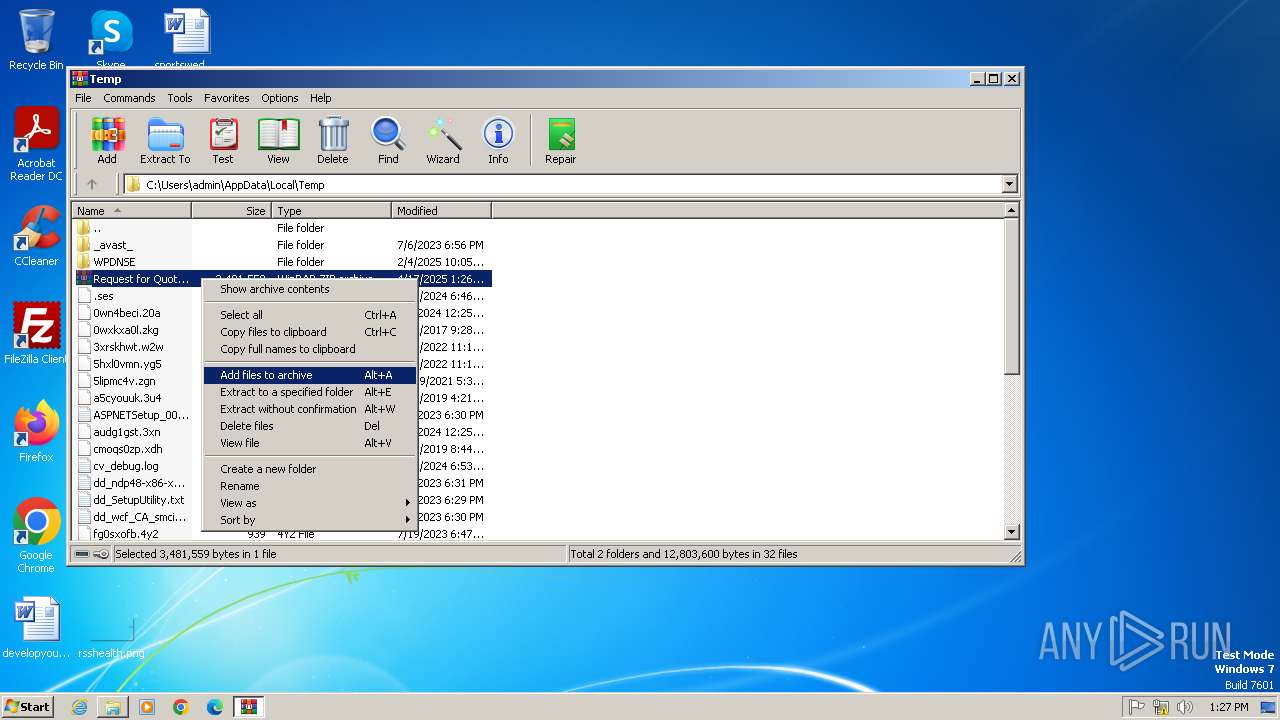The height and width of the screenshot is (720, 1280).
Task: Expand the View as submenu
Action: tap(310, 503)
